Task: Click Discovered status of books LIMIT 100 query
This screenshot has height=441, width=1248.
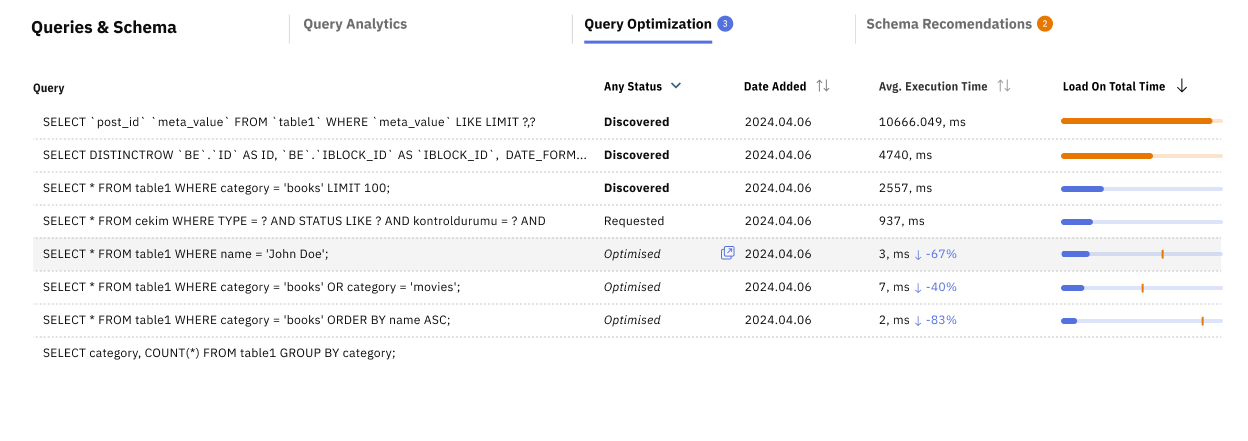Action: point(636,188)
